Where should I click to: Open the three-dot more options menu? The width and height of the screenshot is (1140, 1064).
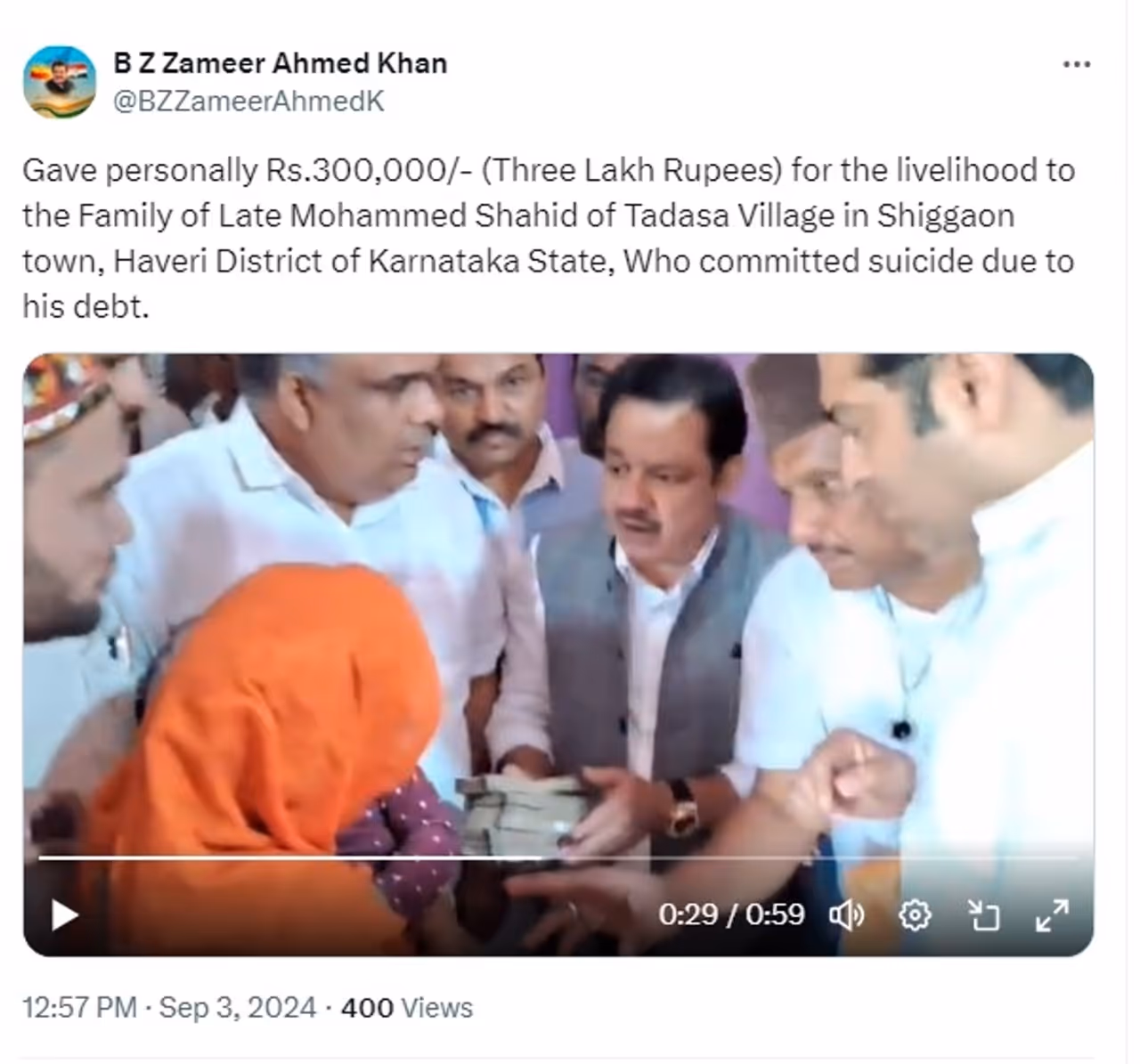1077,64
